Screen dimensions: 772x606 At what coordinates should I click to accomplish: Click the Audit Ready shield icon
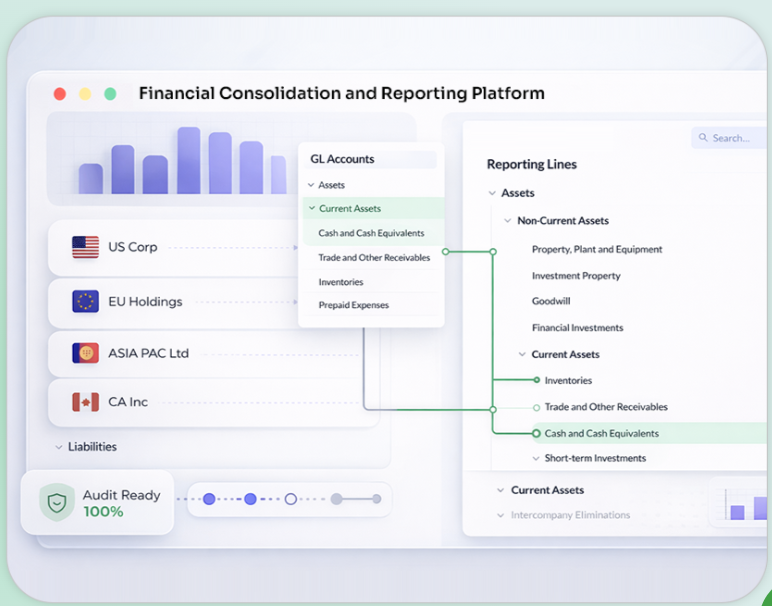pos(57,502)
